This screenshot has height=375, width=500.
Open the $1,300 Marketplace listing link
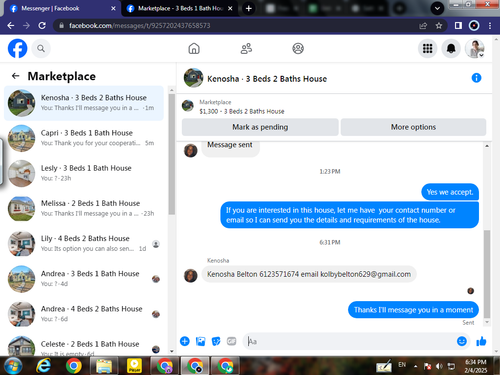242,111
